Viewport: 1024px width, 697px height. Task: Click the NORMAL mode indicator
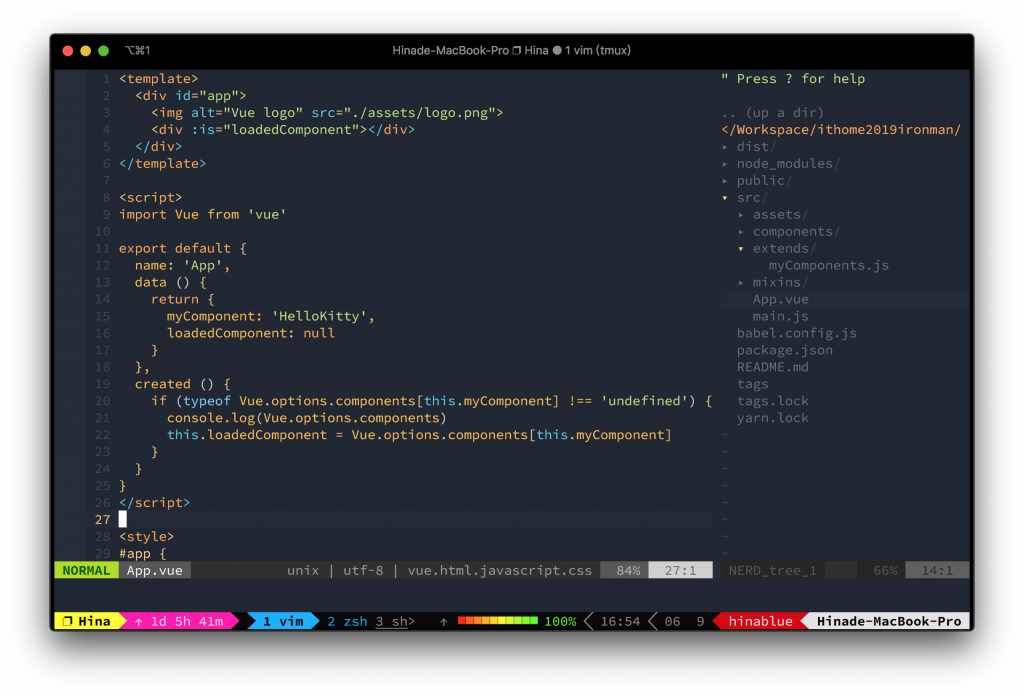point(86,570)
